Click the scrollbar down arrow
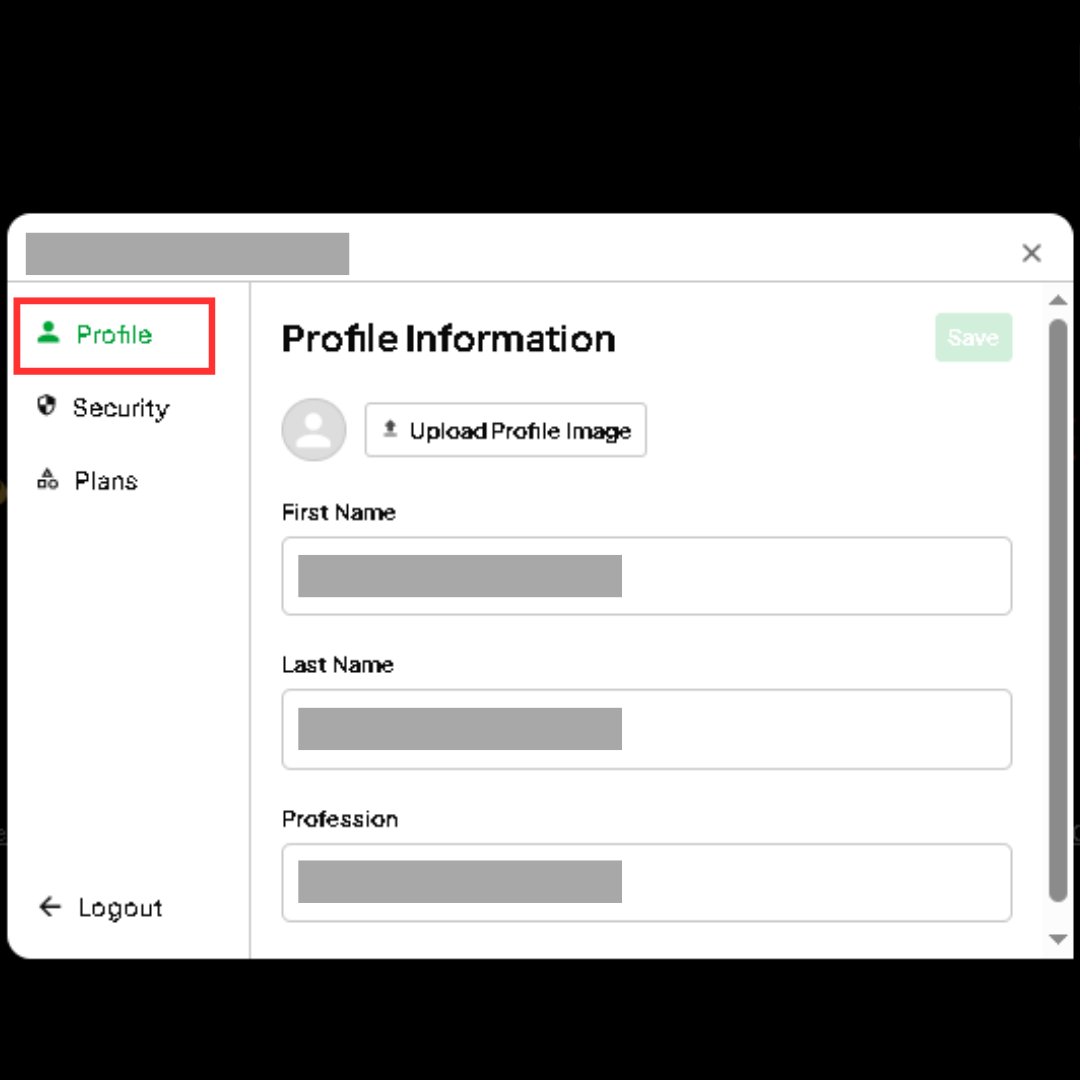The width and height of the screenshot is (1080, 1080). [x=1058, y=939]
